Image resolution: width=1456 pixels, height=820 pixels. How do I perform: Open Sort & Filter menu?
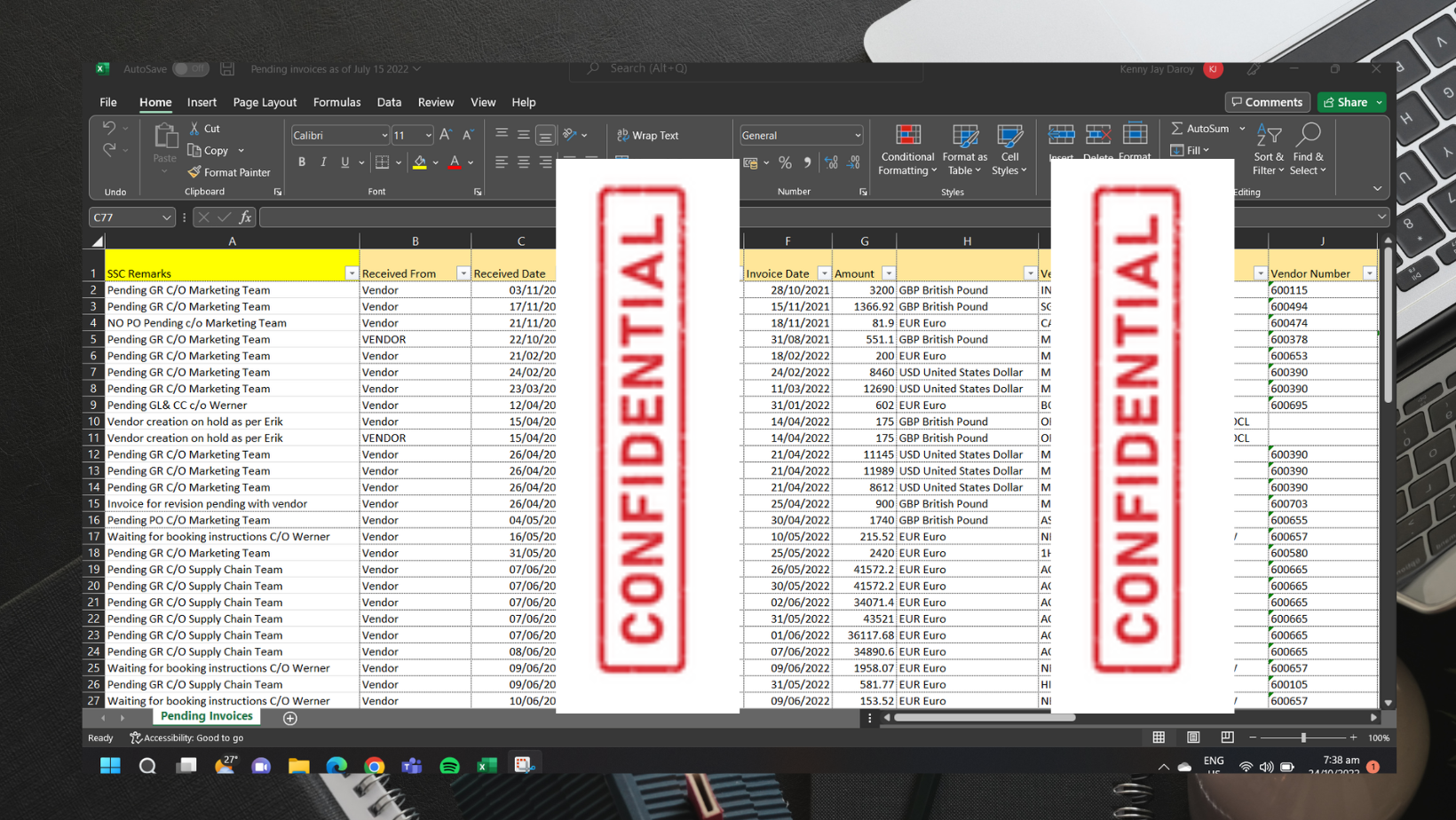pos(1269,150)
